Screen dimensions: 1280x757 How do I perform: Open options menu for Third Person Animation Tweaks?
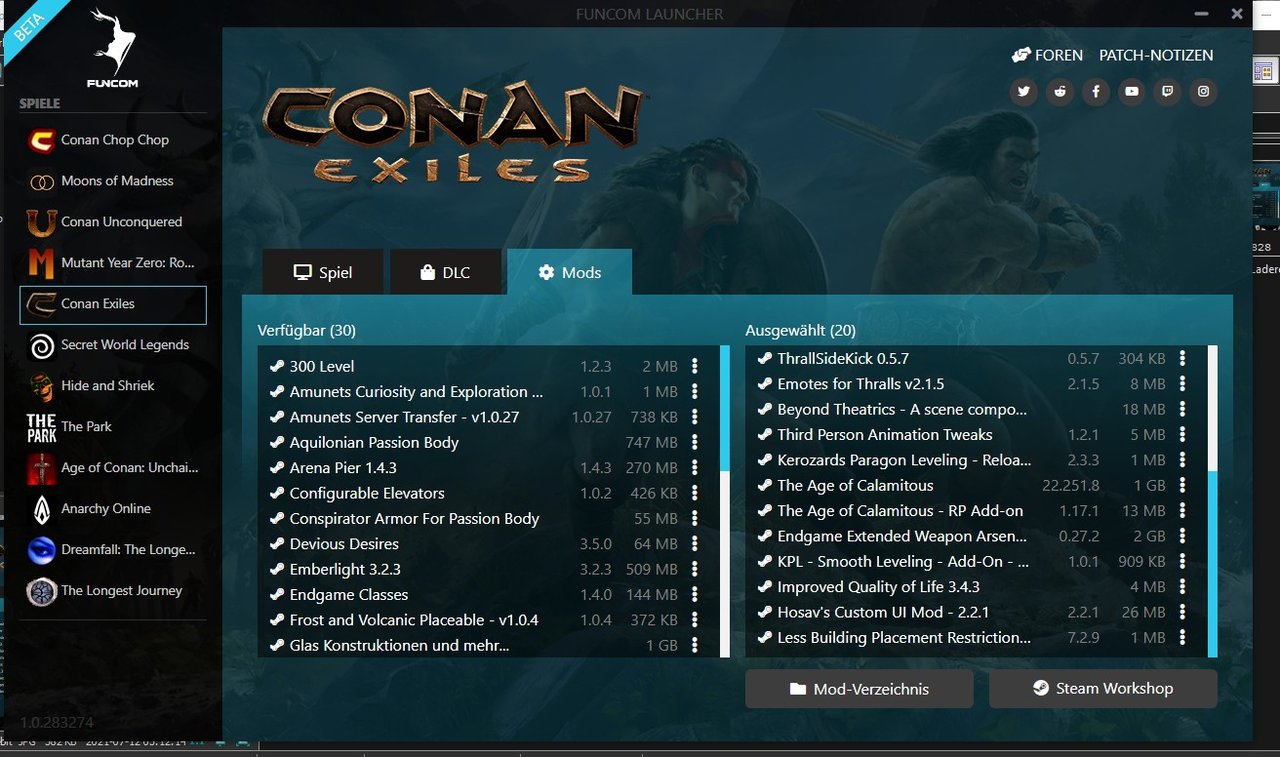tap(1183, 435)
